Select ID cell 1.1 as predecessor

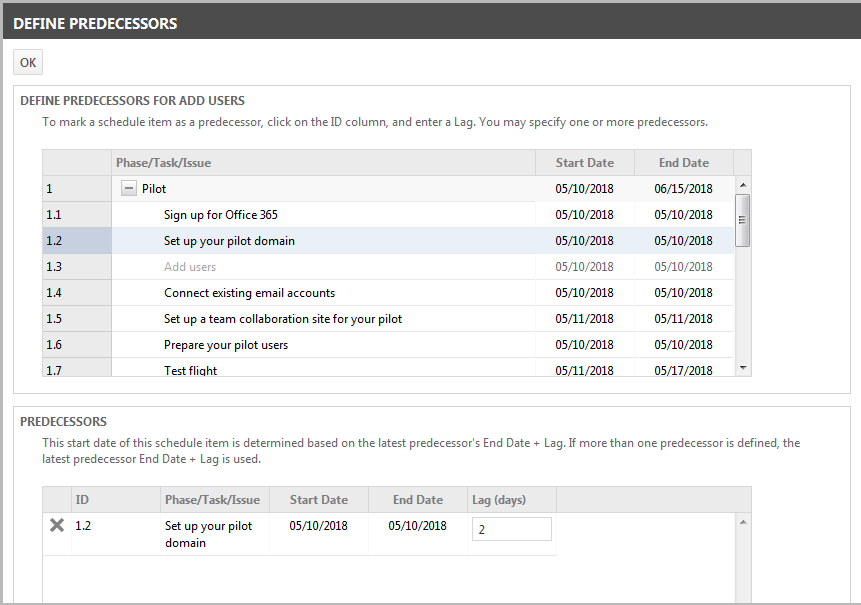[77, 215]
